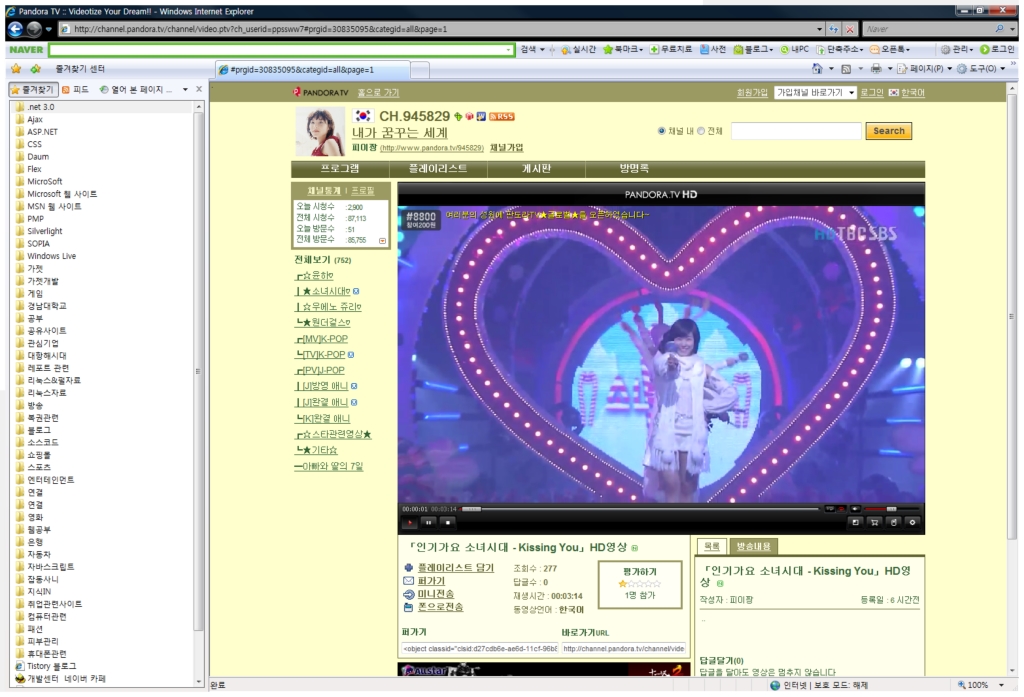Click the green plus icon after CH.945829
The height and width of the screenshot is (697, 1024).
(458, 116)
